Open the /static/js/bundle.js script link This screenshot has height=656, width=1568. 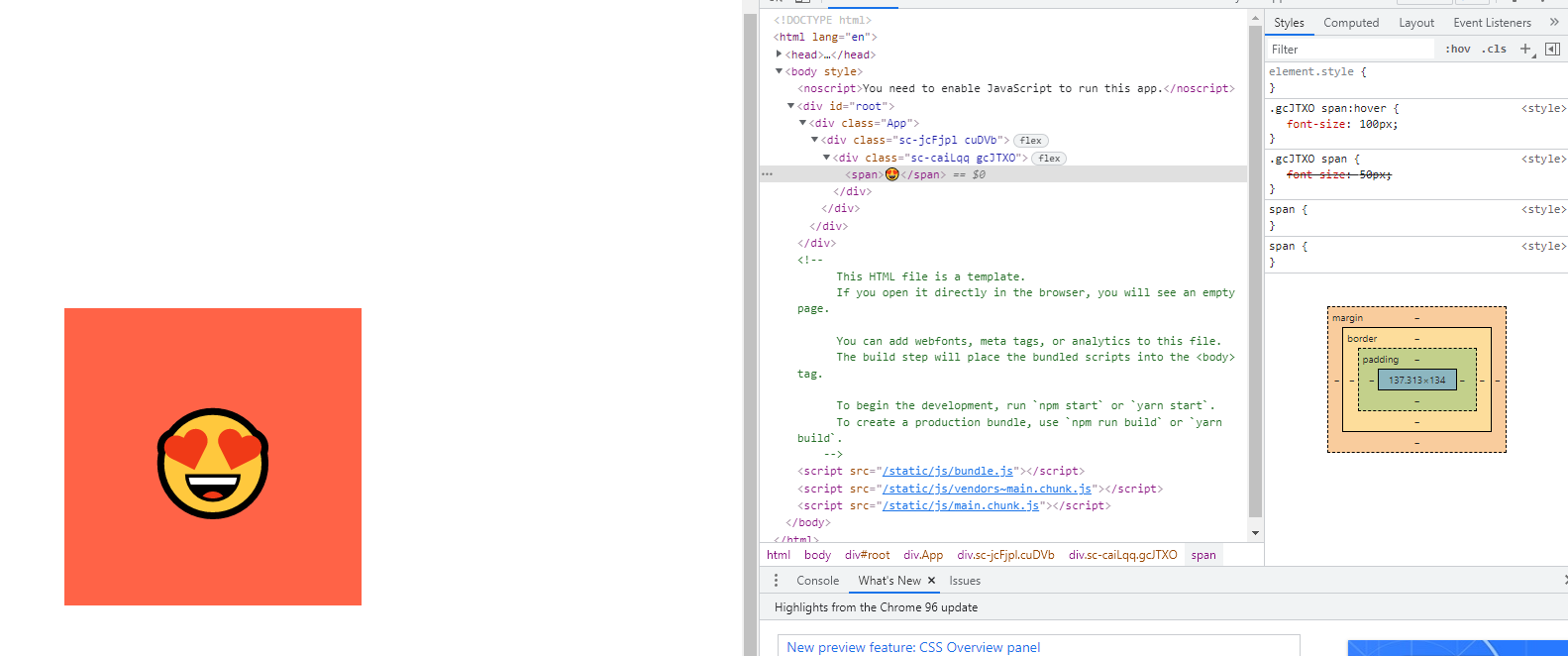(948, 471)
